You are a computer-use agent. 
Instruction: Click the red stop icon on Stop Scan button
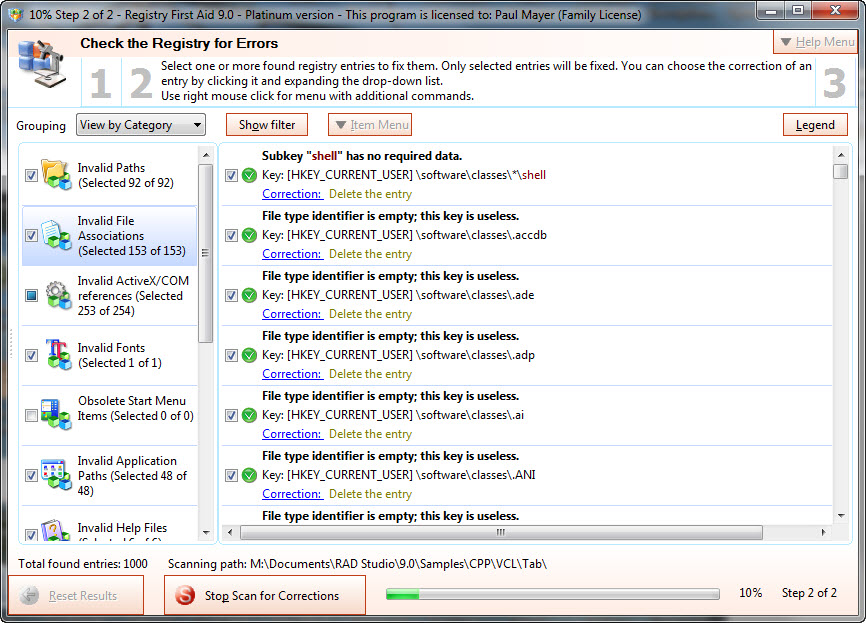click(185, 595)
